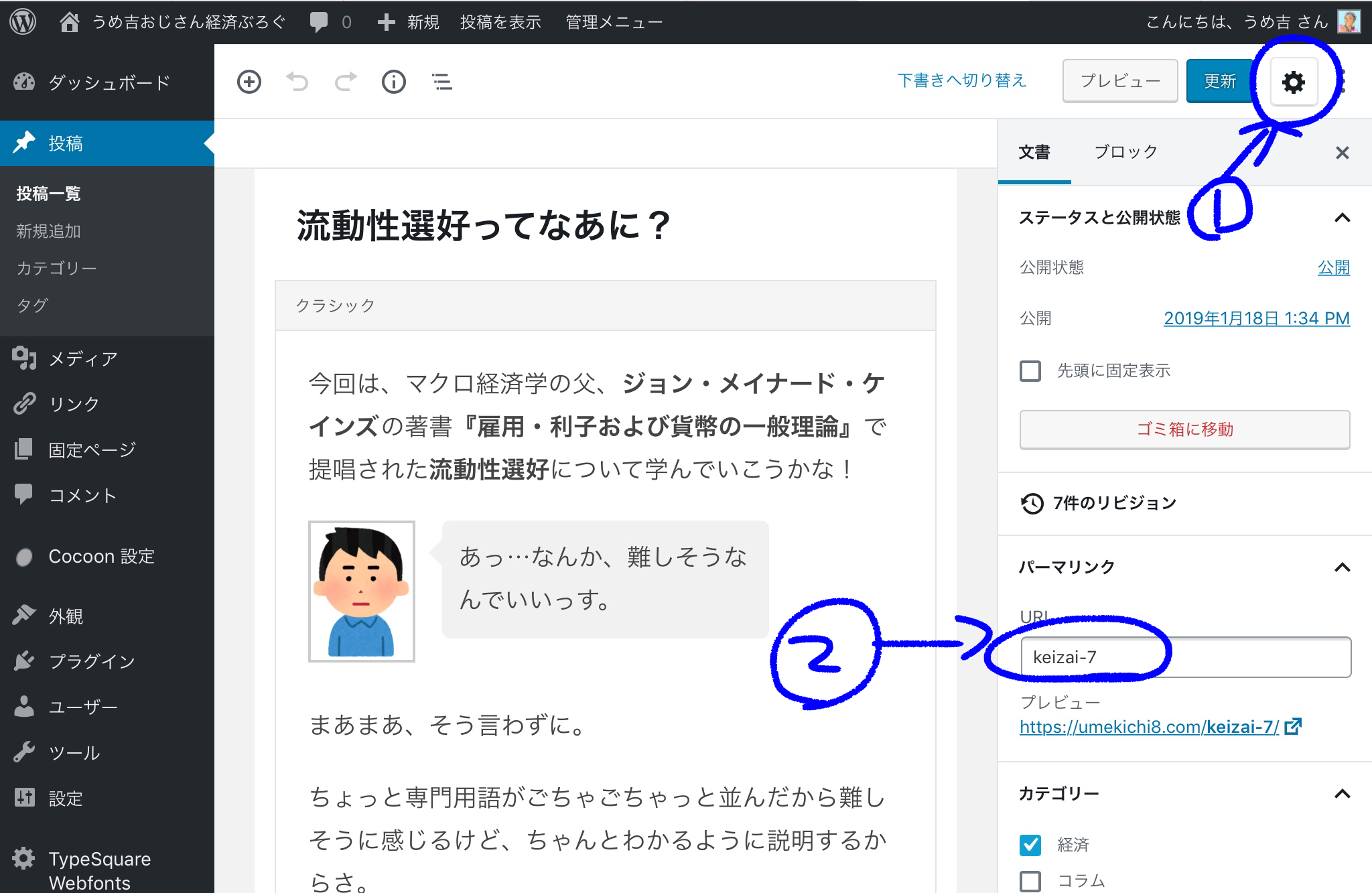Collapse the カテゴリー panel
Viewport: 1372px width, 893px height.
click(1342, 794)
